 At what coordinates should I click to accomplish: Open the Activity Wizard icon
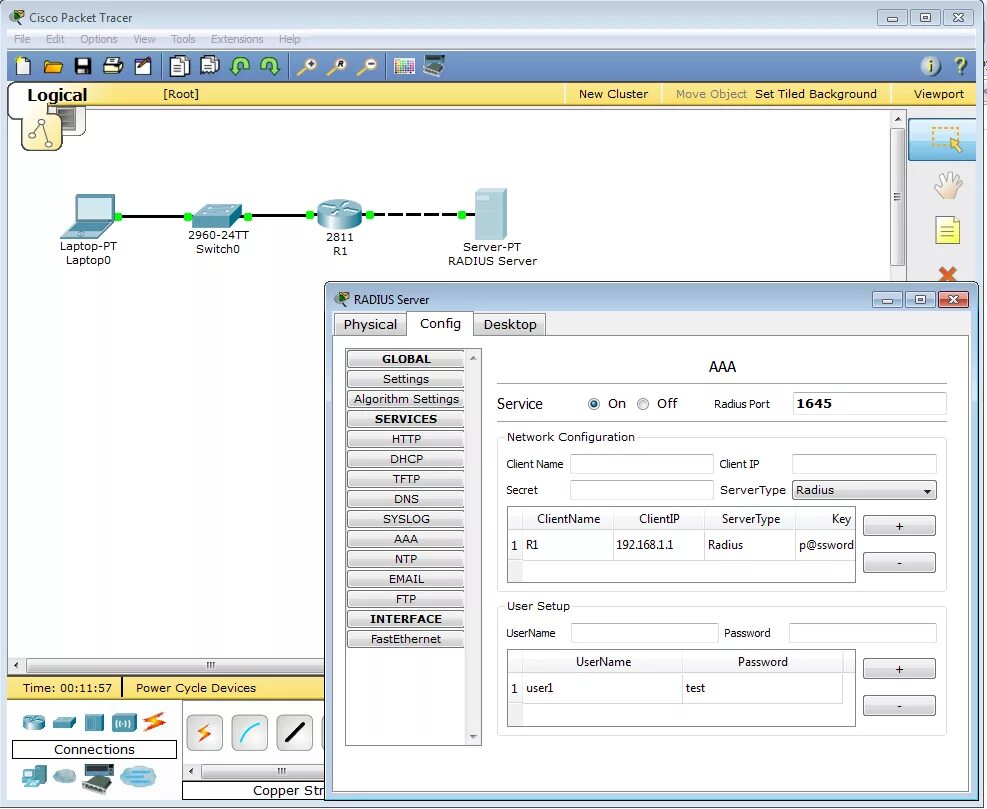point(144,66)
